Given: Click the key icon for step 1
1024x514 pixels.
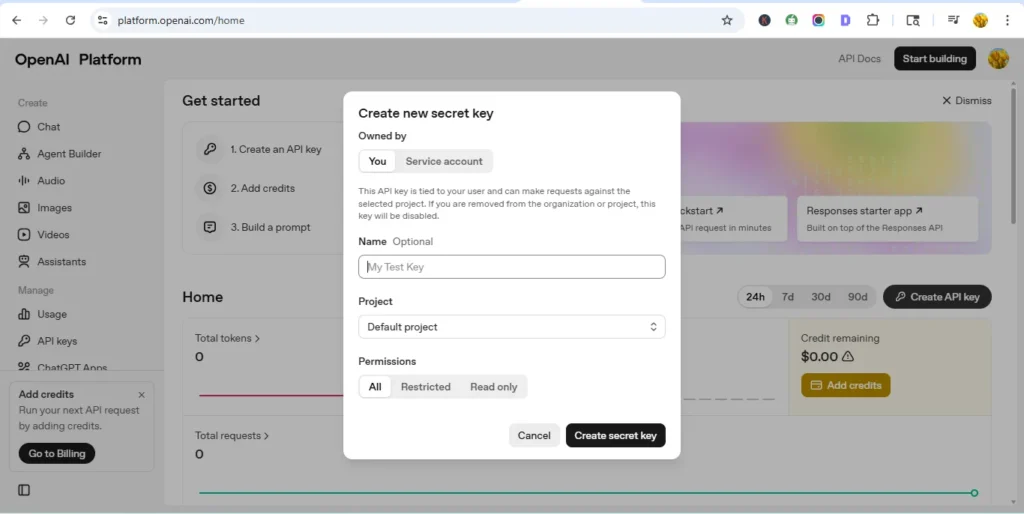Looking at the screenshot, I should [x=210, y=149].
